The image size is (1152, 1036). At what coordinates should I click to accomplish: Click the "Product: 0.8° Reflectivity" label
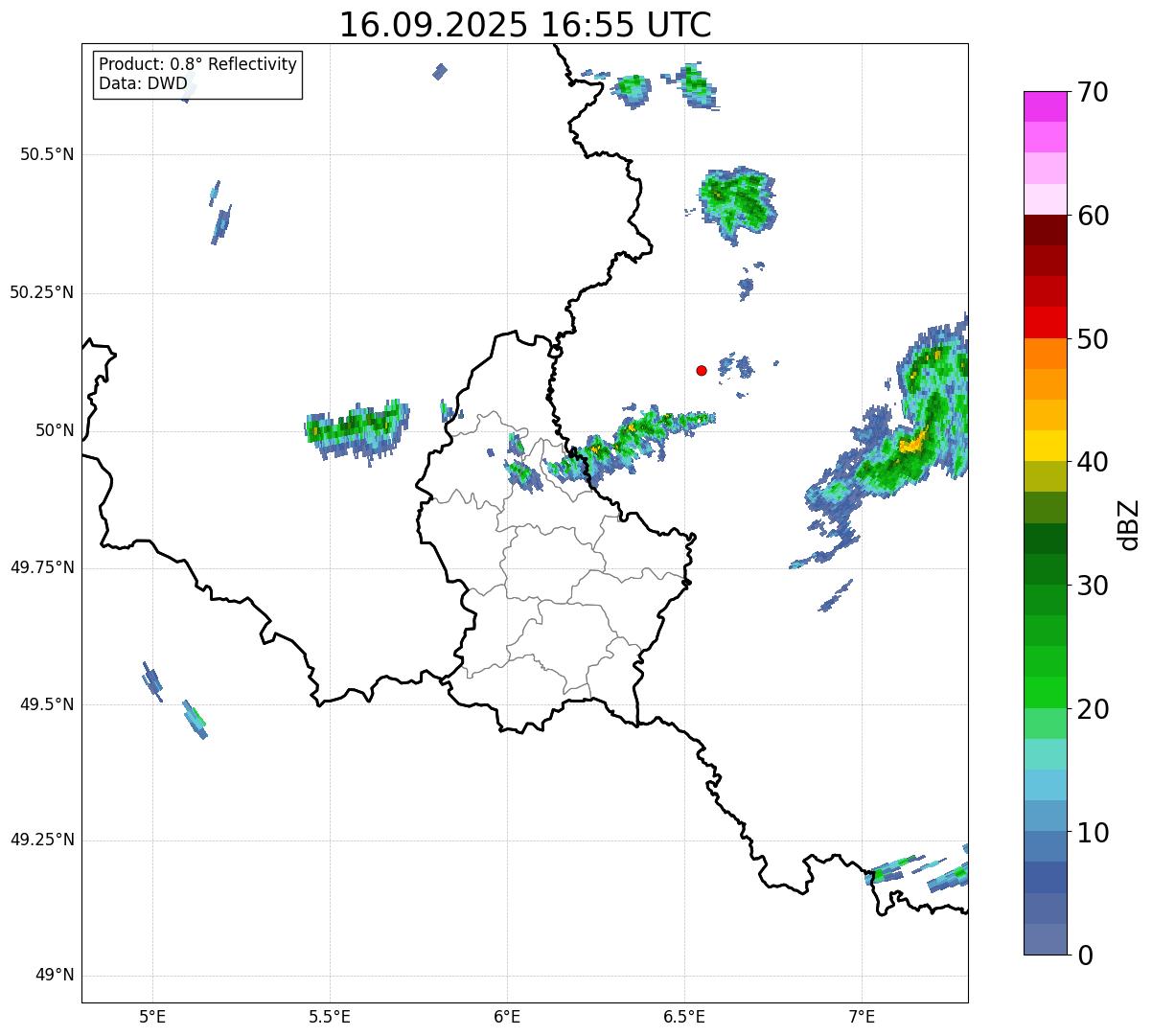[198, 64]
